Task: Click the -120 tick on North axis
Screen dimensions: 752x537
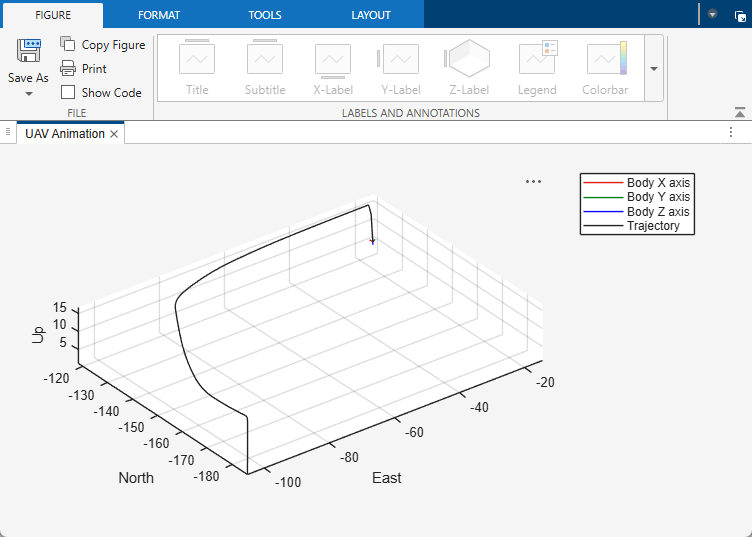Action: (x=56, y=379)
